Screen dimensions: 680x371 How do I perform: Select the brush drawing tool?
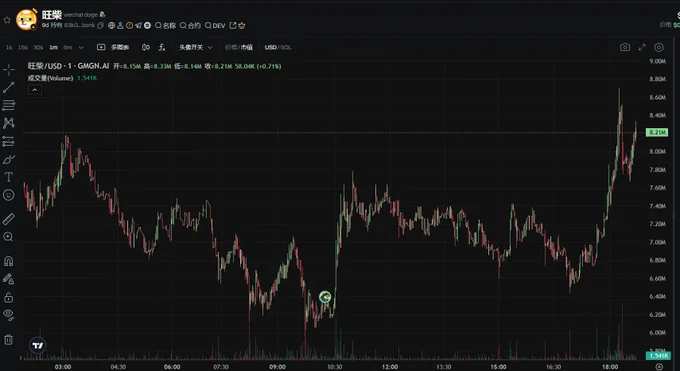(x=9, y=159)
